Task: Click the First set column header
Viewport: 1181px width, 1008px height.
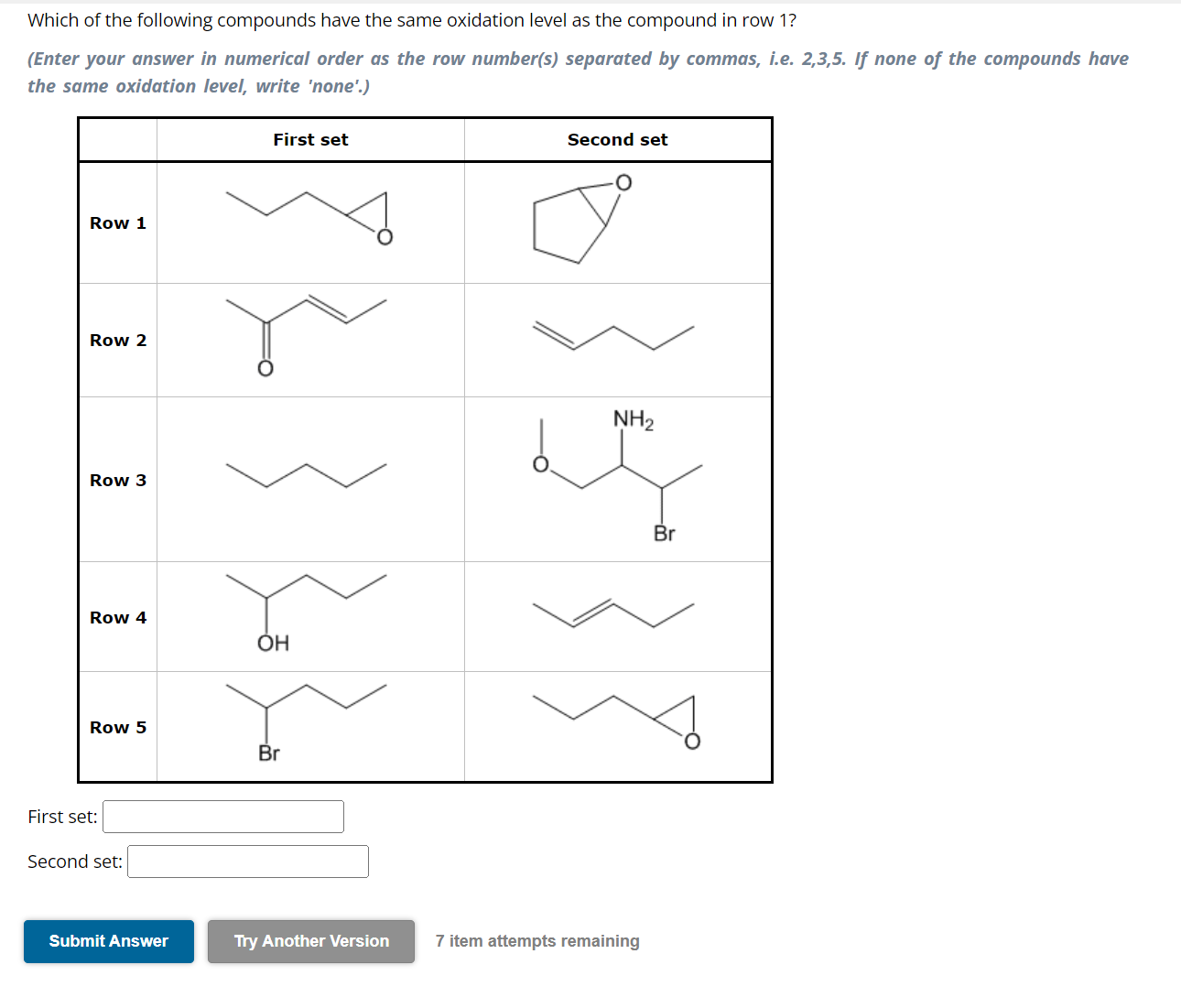Action: [310, 139]
